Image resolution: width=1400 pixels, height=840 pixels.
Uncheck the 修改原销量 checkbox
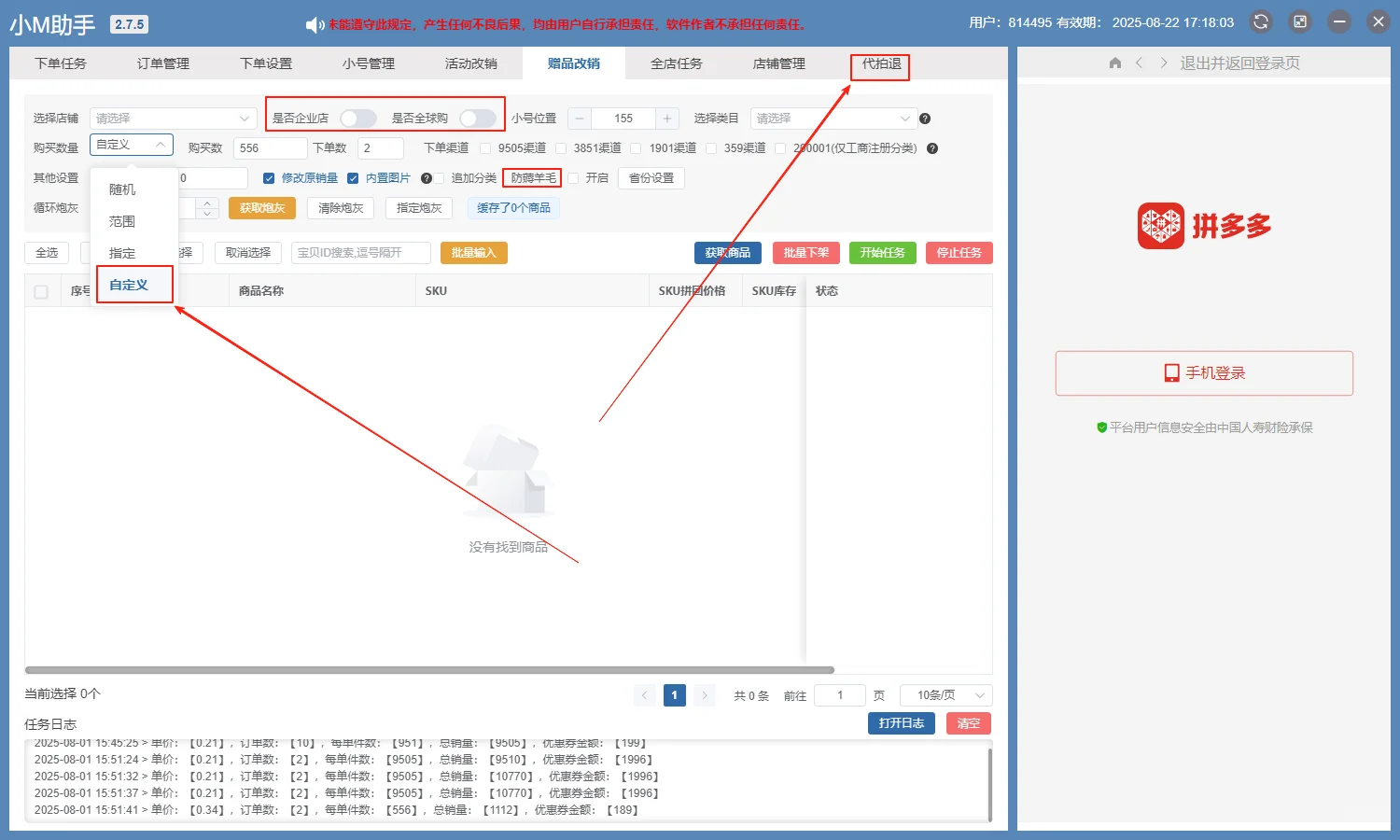[x=269, y=178]
